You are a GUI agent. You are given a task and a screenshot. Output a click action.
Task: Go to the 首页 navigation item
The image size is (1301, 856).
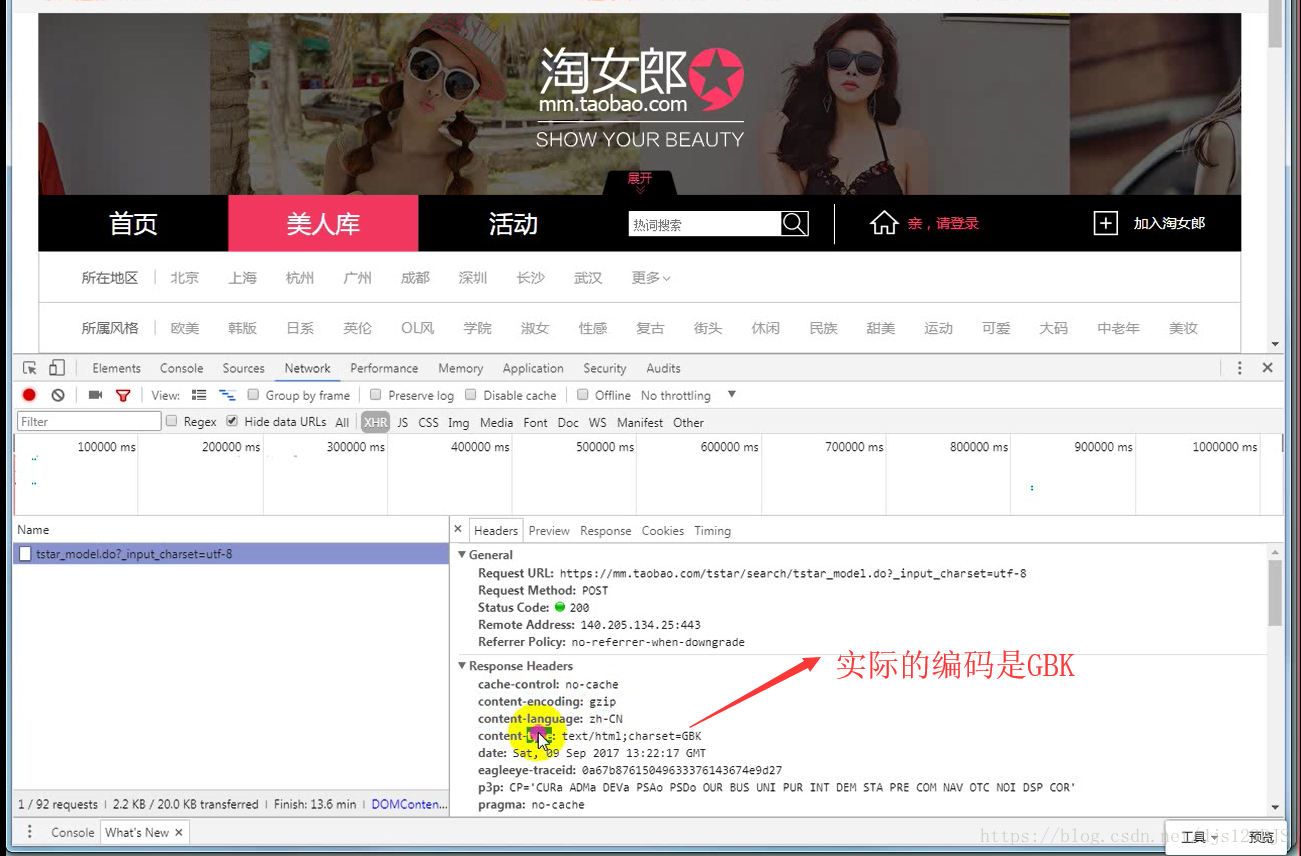point(133,223)
